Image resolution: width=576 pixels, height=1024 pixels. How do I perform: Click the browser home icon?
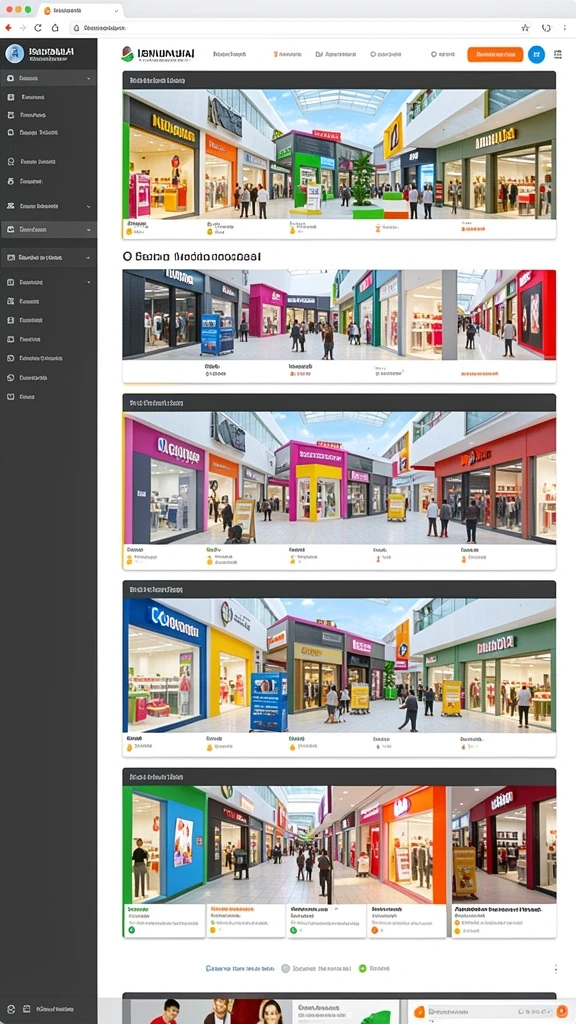55,28
